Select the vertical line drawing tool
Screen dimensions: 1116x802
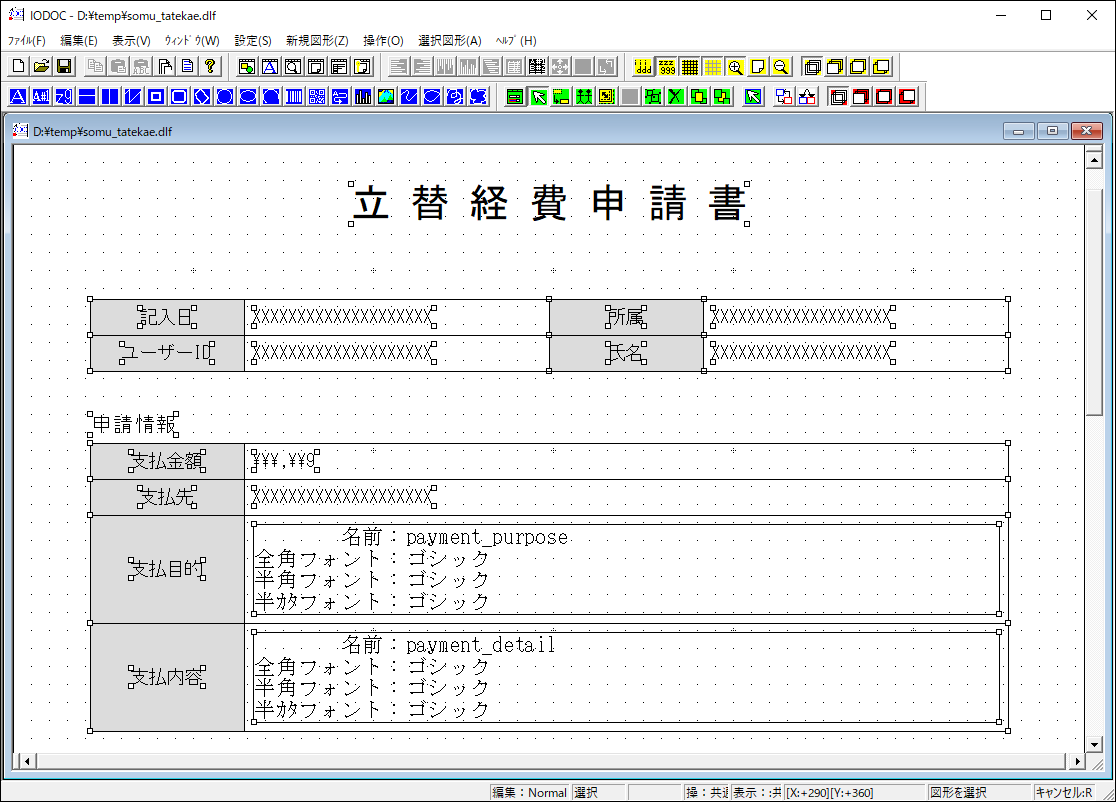[x=110, y=97]
